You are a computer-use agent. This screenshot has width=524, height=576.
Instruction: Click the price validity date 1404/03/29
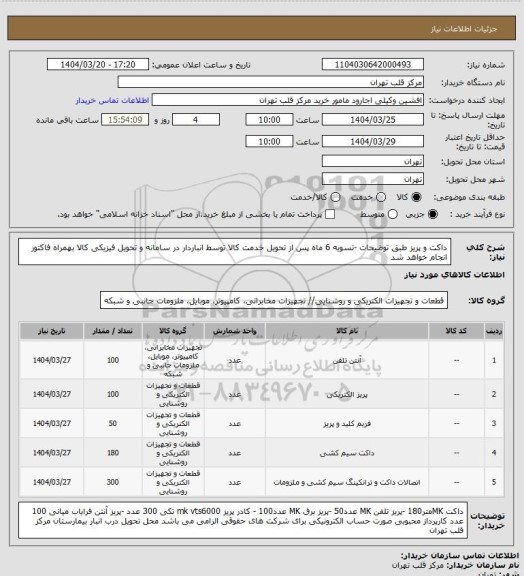pos(373,141)
